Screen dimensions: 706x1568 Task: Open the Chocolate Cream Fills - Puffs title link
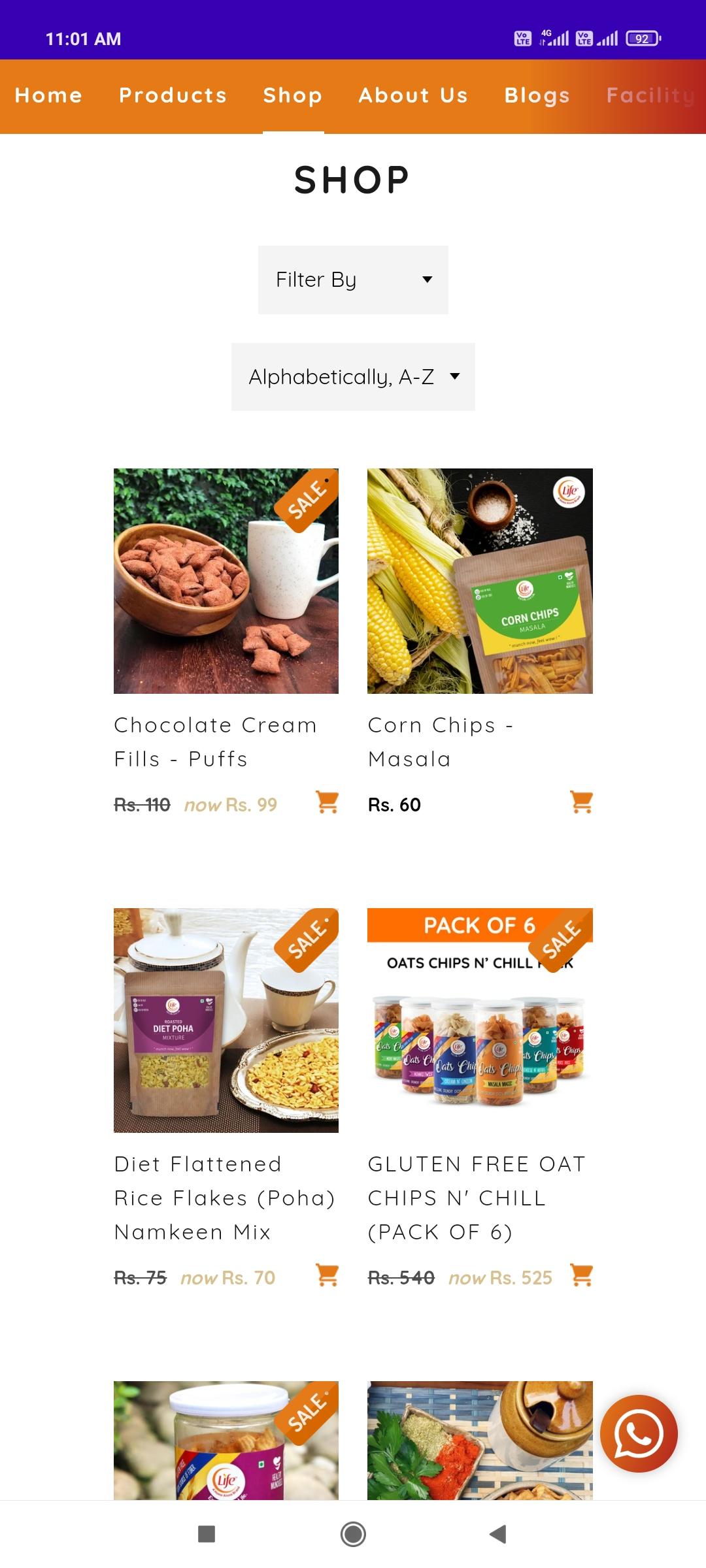tap(216, 742)
